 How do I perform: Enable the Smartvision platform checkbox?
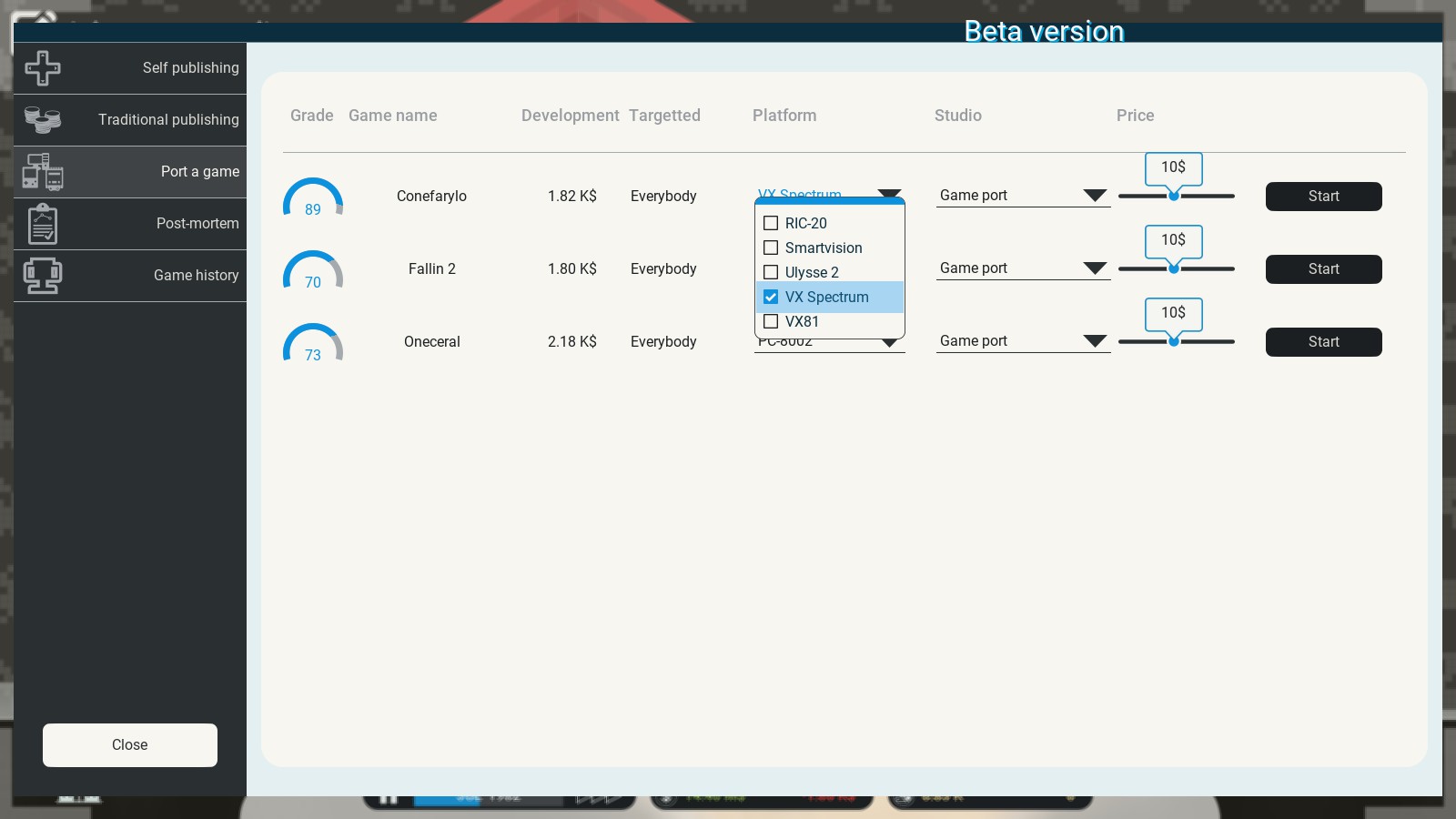click(x=771, y=248)
